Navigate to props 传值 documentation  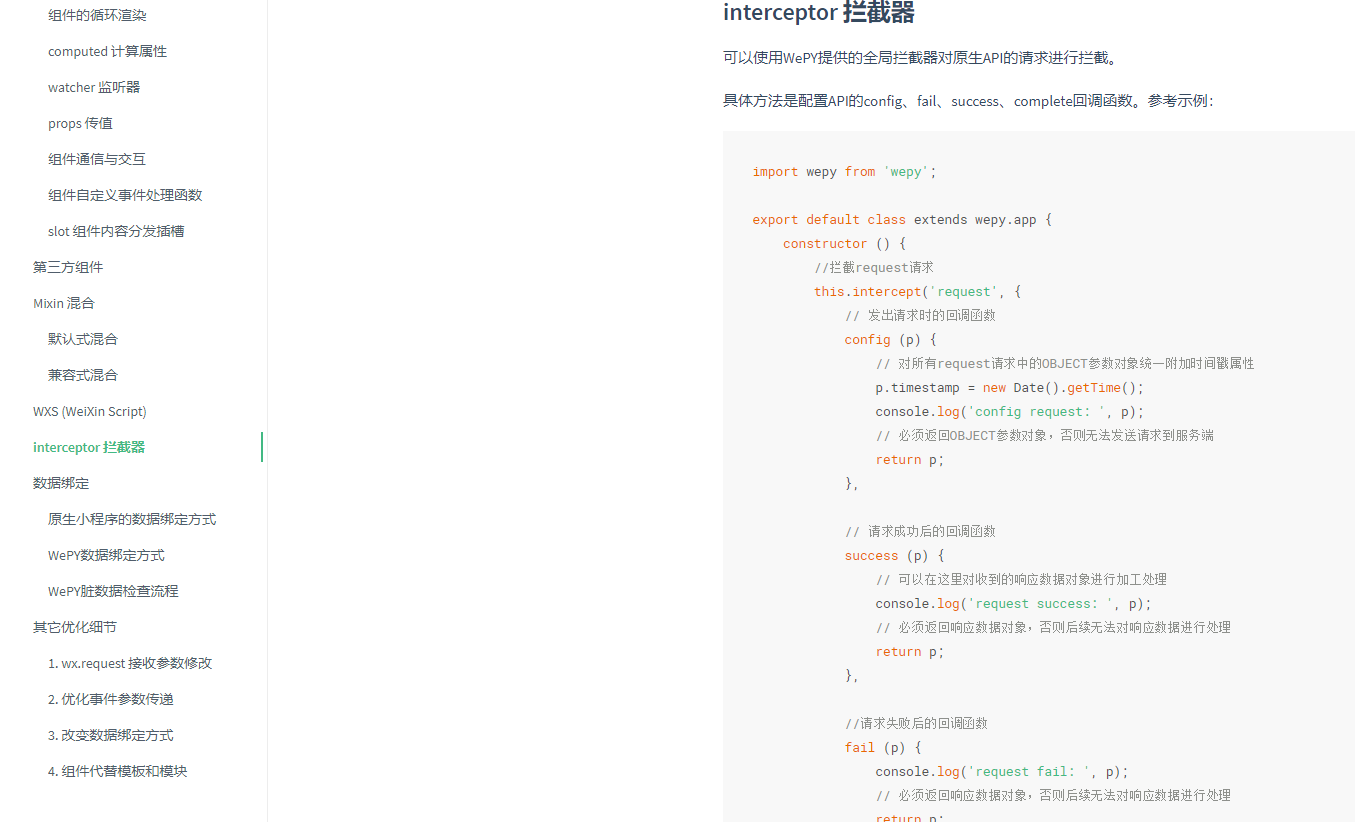coord(80,123)
